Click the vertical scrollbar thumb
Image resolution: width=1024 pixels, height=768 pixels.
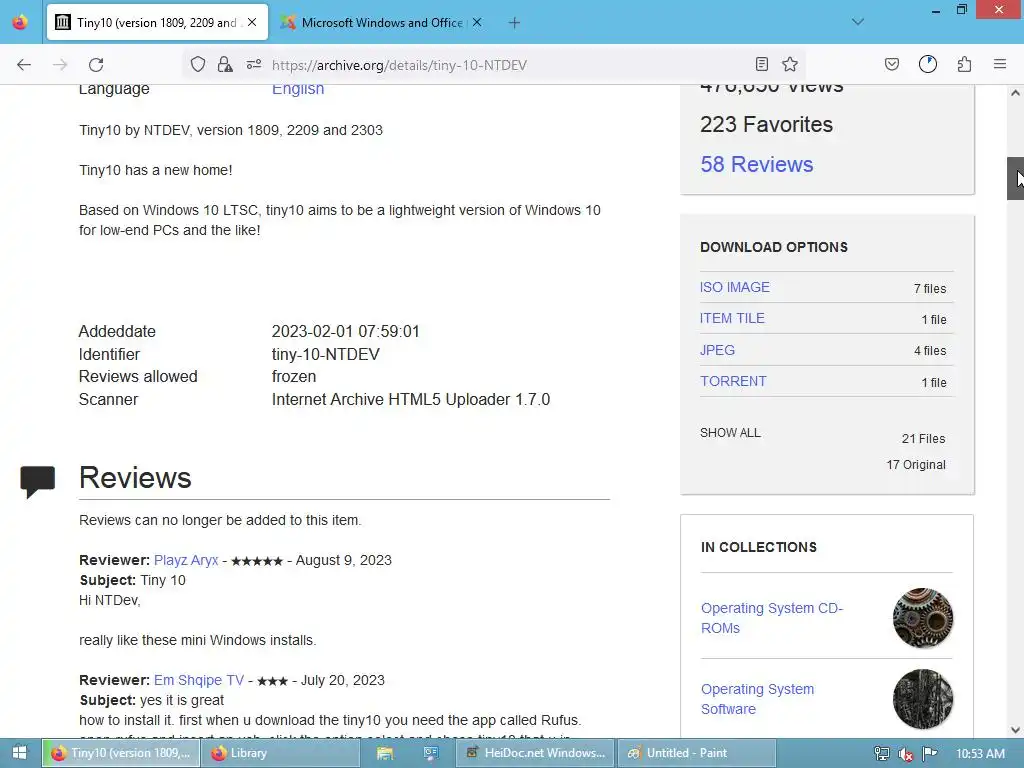(x=1016, y=178)
